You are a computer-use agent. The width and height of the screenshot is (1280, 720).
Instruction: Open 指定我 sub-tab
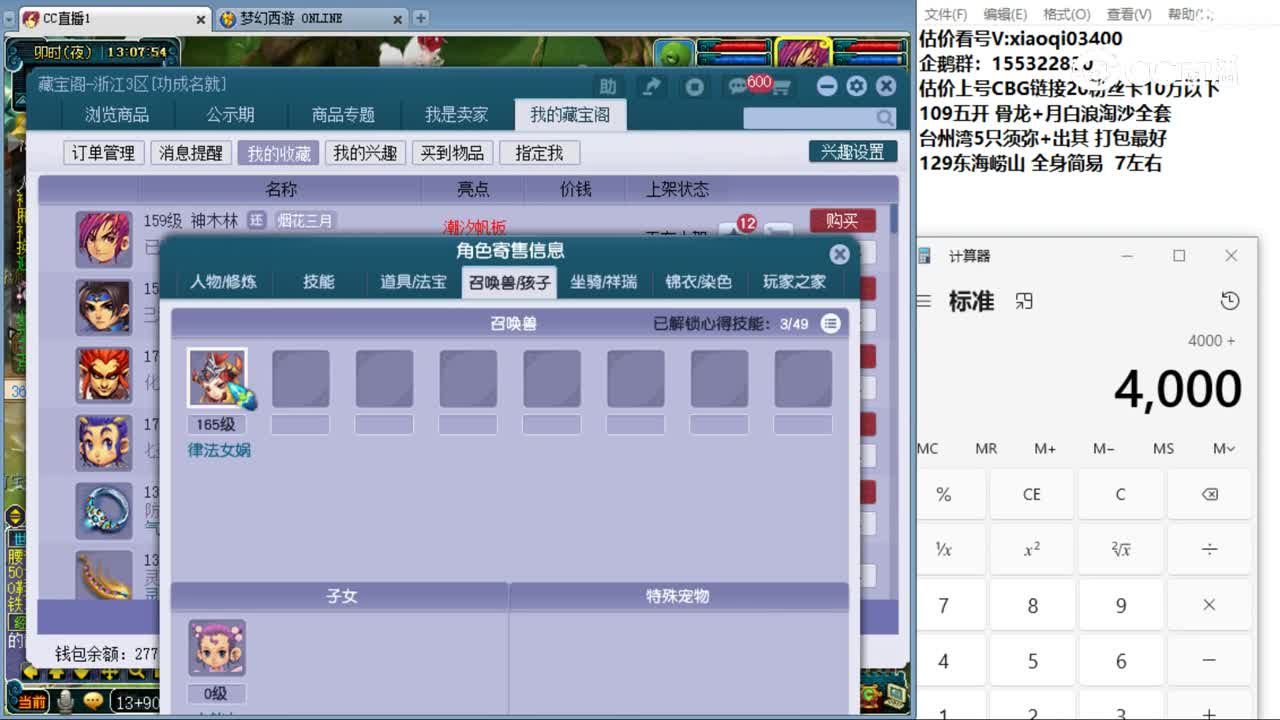(539, 153)
